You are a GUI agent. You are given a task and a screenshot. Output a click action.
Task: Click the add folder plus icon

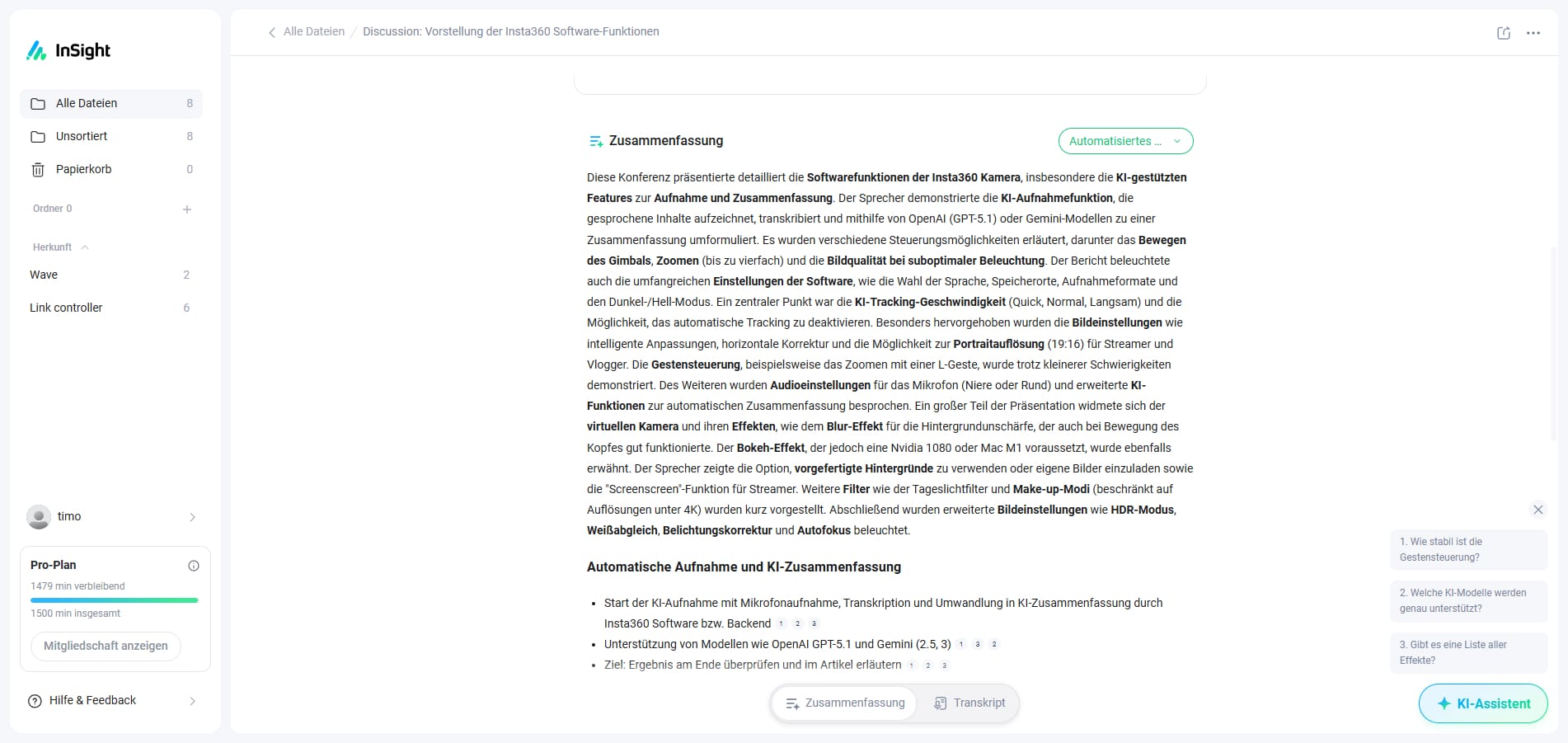187,209
